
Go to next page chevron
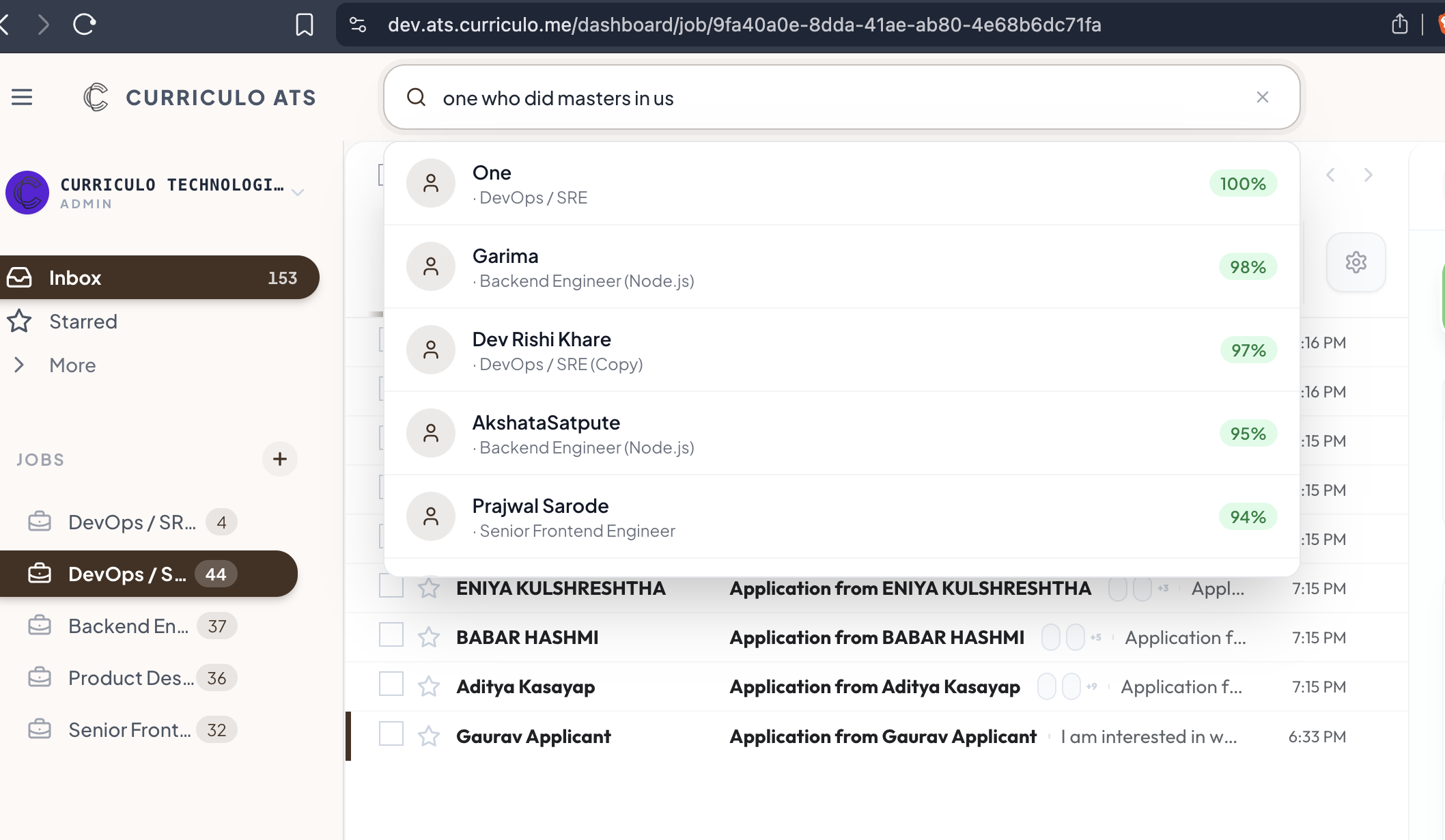coord(1368,175)
